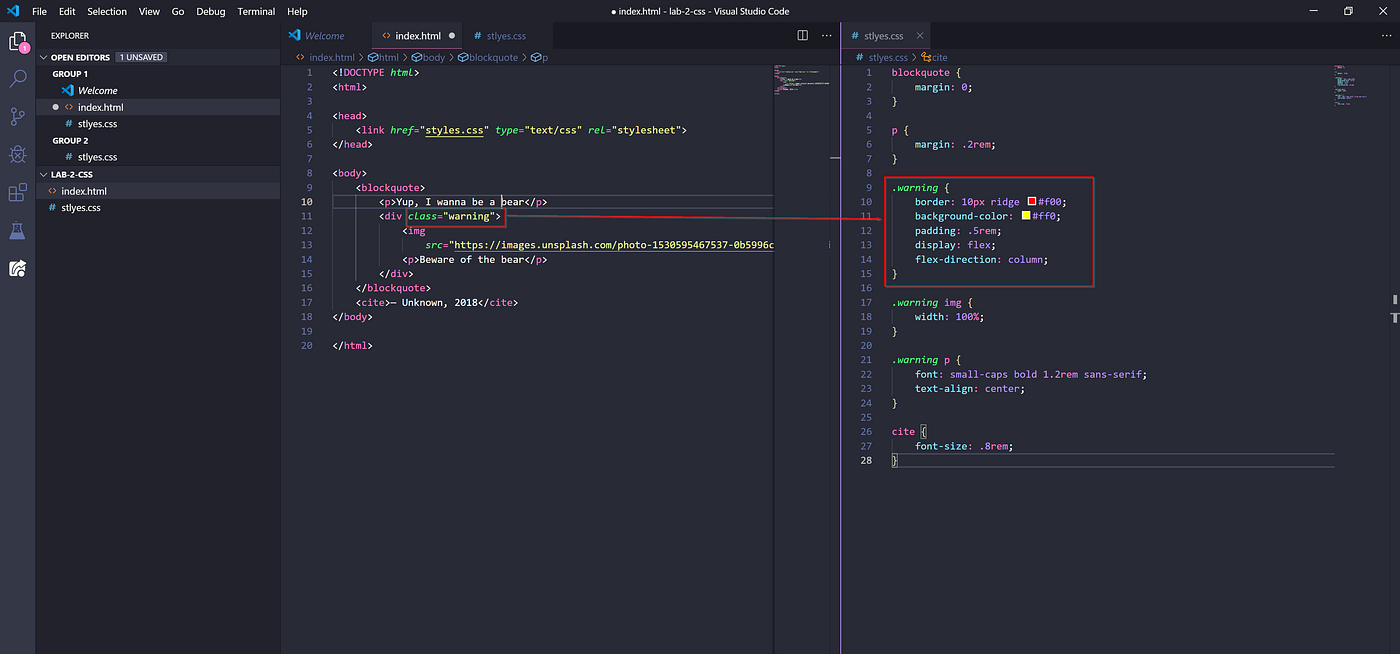Click the '— Unknown, 2018' cite text

tap(436, 303)
